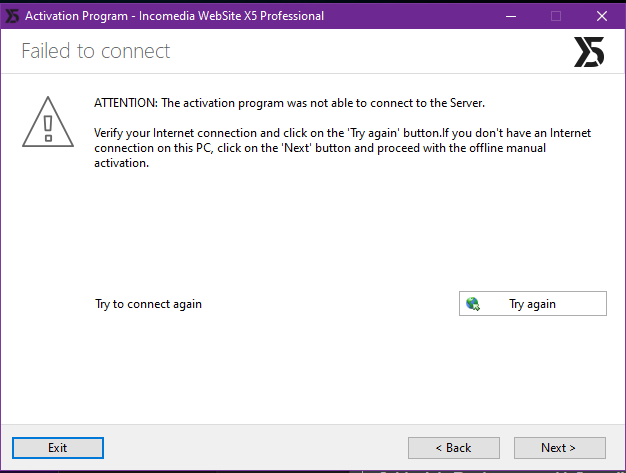Screen dimensions: 626x473
Task: Retry the connection with Try again
Action: [x=533, y=304]
